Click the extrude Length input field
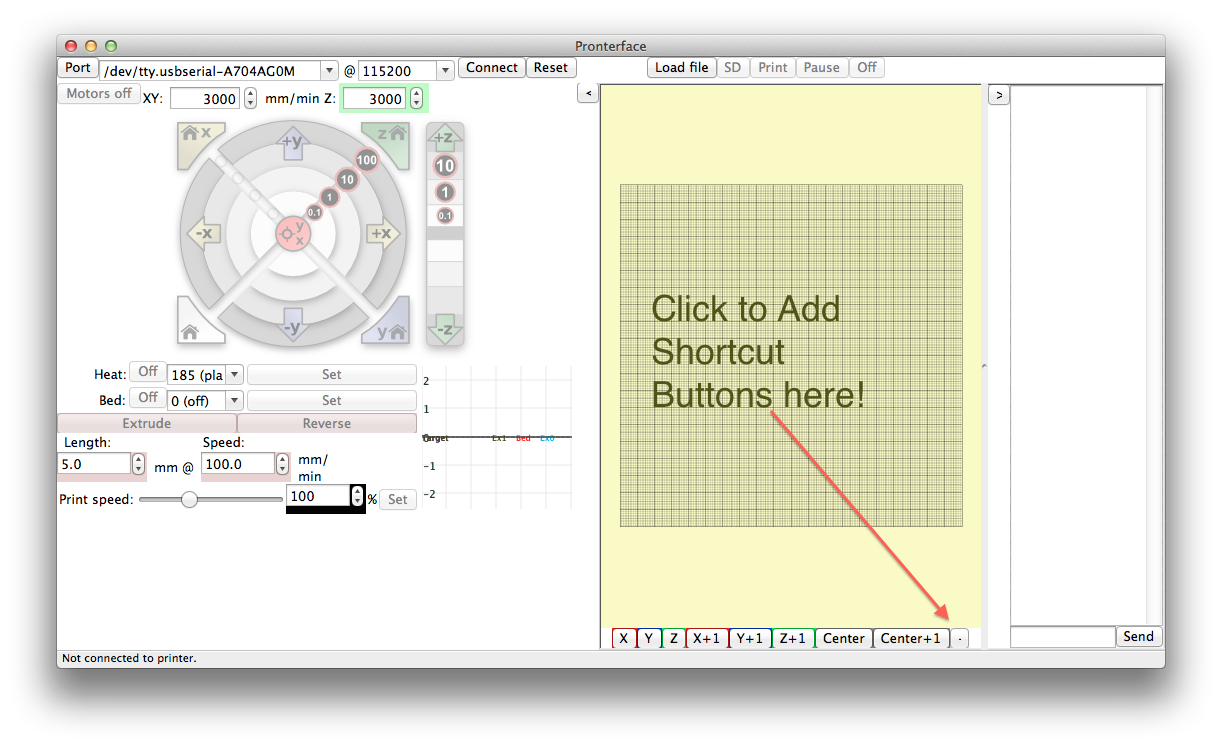 95,465
